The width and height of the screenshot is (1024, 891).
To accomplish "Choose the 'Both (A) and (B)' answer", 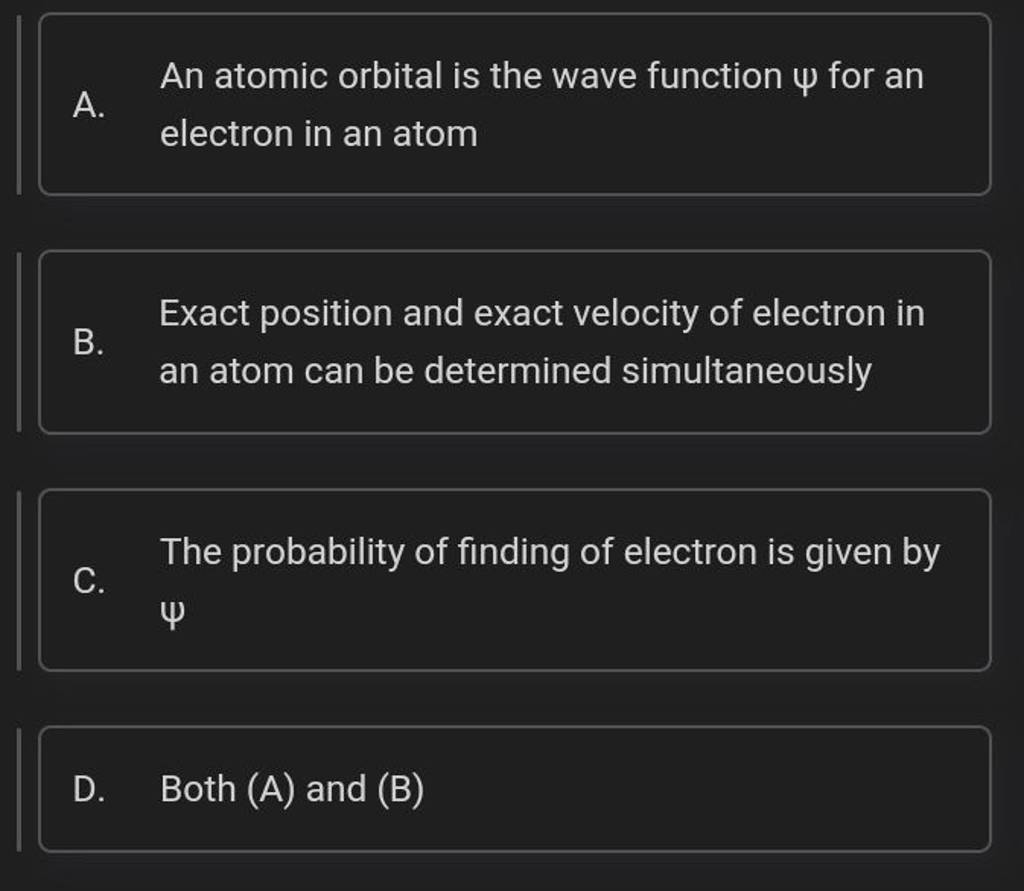I will pyautogui.click(x=514, y=789).
